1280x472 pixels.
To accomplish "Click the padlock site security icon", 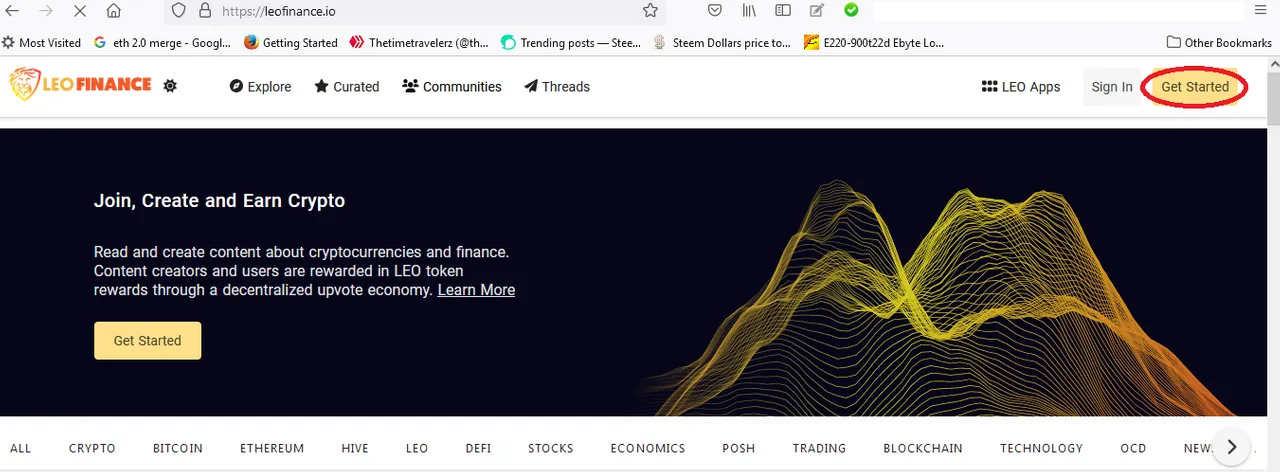I will (x=205, y=11).
